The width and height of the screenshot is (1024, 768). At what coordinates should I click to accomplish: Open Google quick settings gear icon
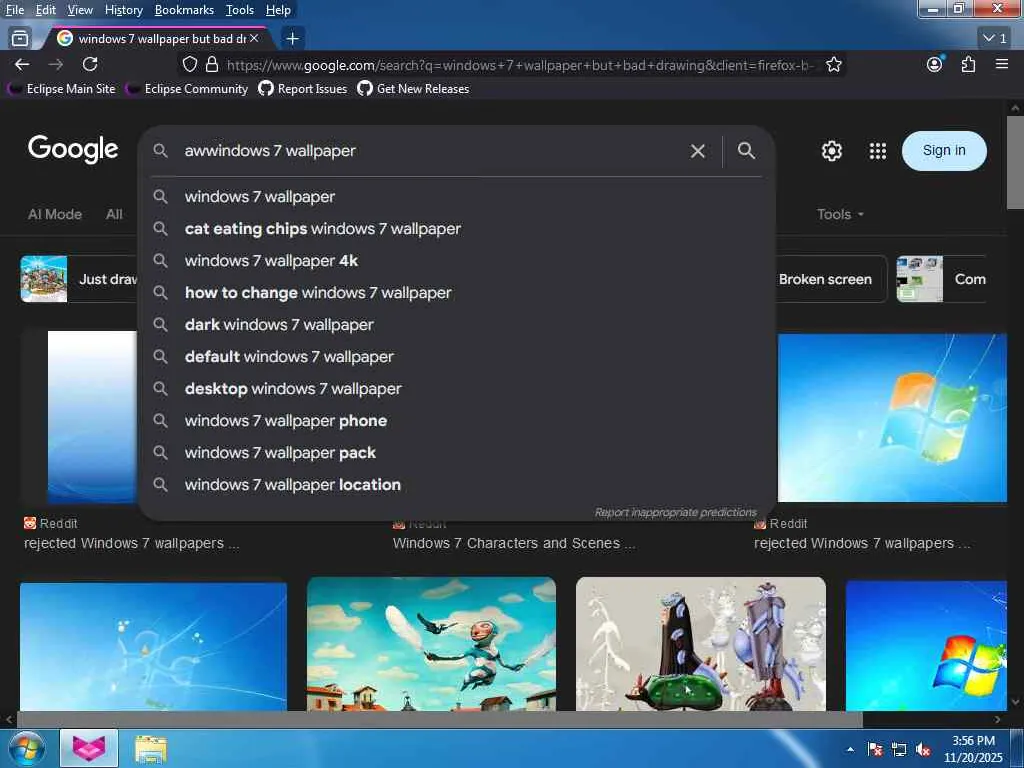[x=831, y=151]
